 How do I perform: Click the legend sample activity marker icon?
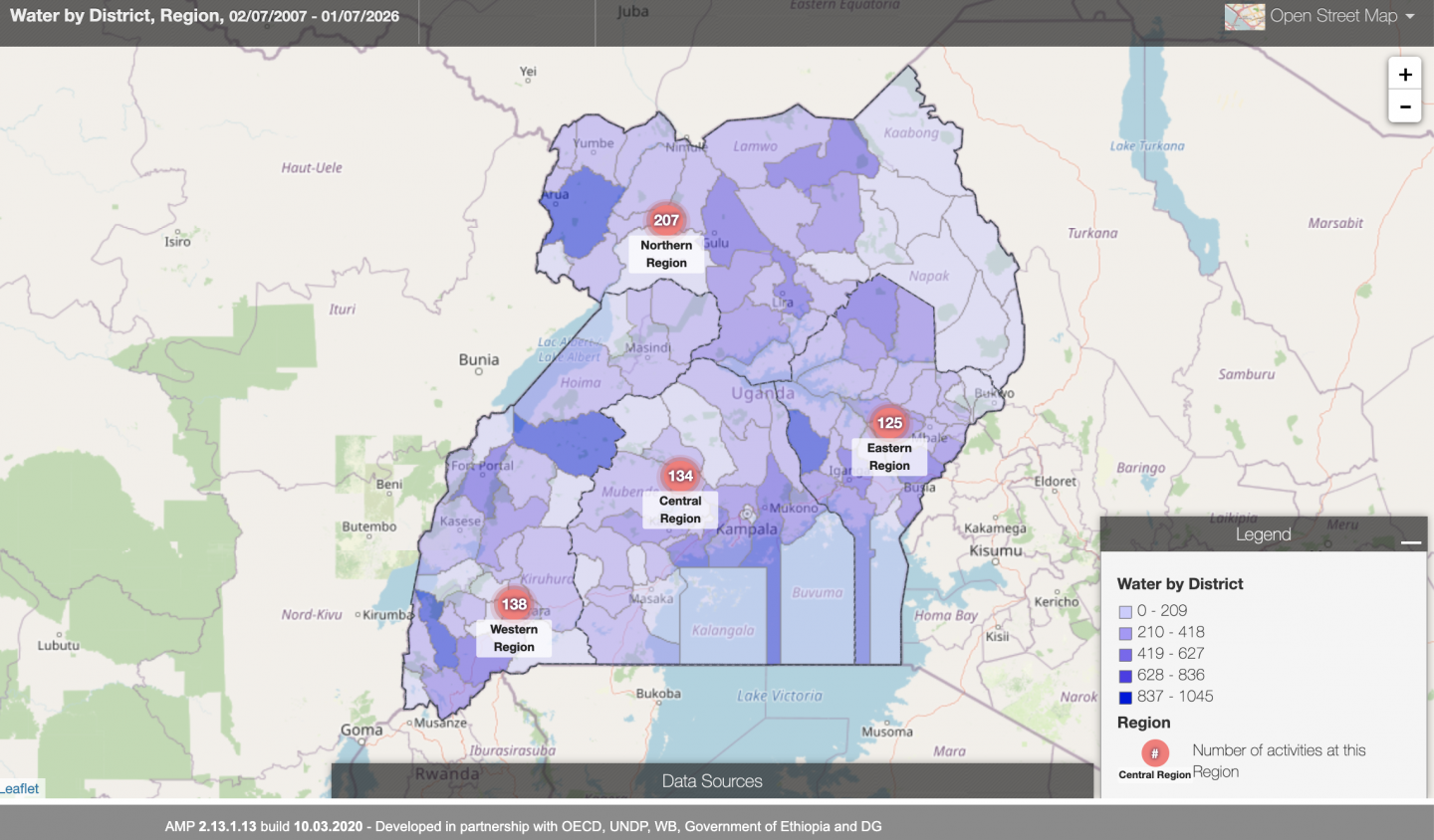(1154, 753)
